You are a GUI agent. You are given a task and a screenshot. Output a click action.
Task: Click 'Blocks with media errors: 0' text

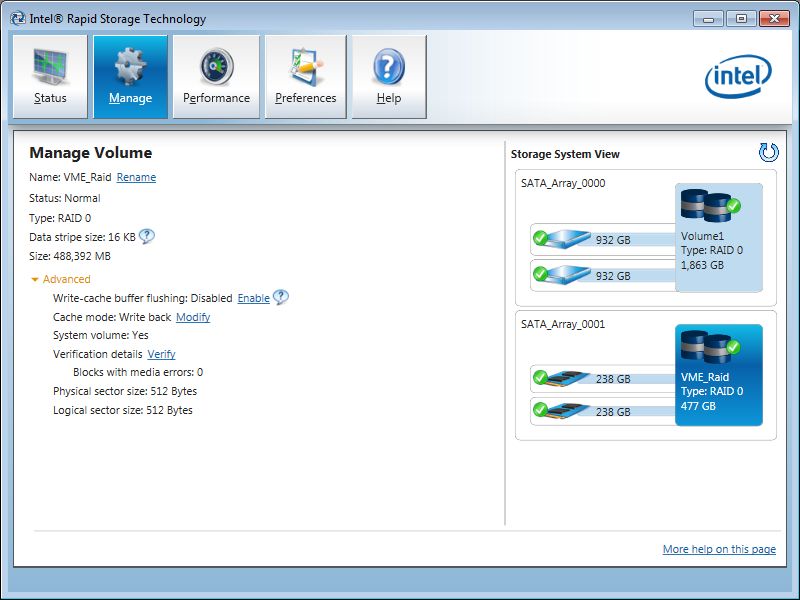pos(138,372)
